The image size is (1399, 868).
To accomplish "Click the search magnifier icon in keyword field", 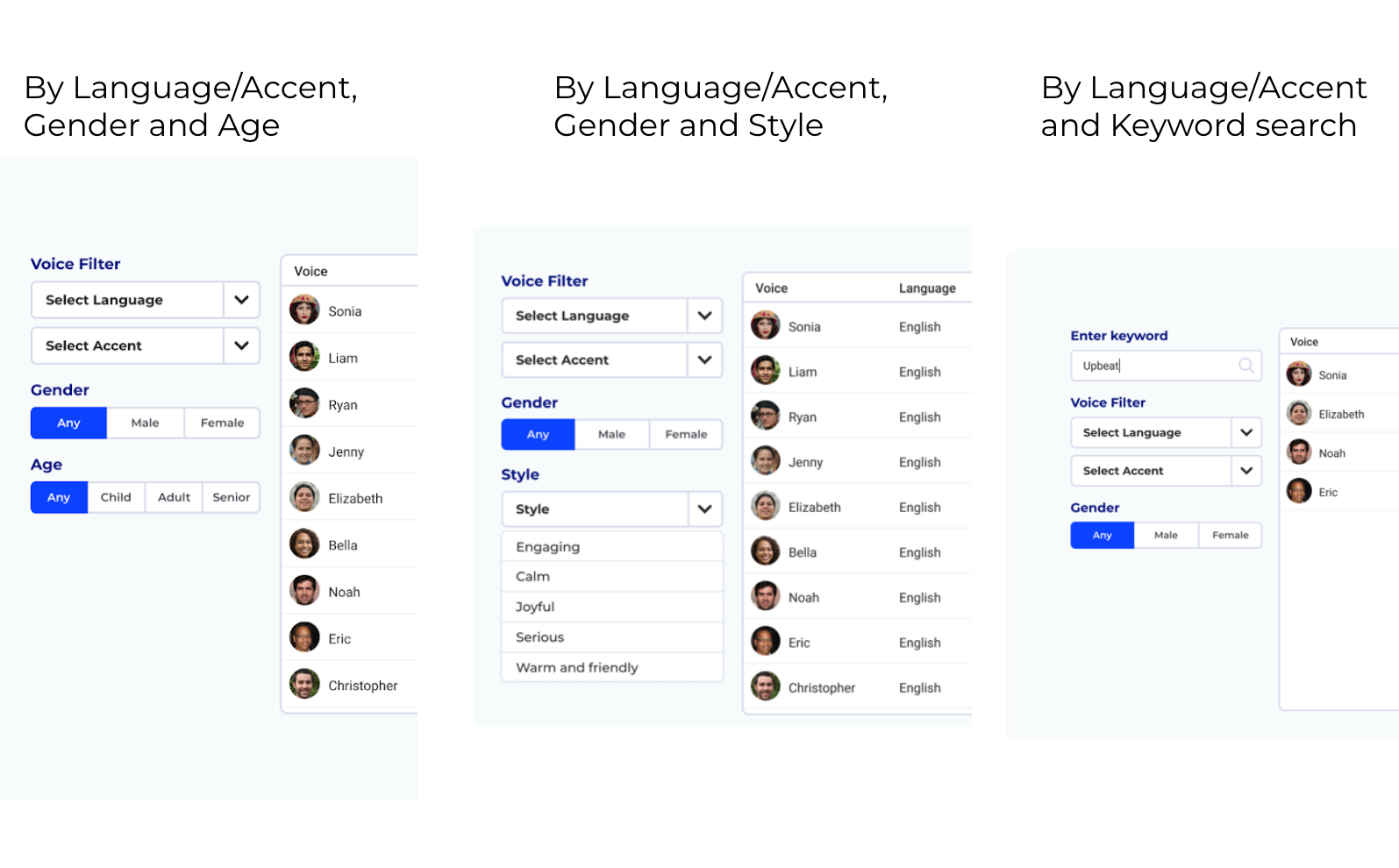I will pyautogui.click(x=1246, y=366).
